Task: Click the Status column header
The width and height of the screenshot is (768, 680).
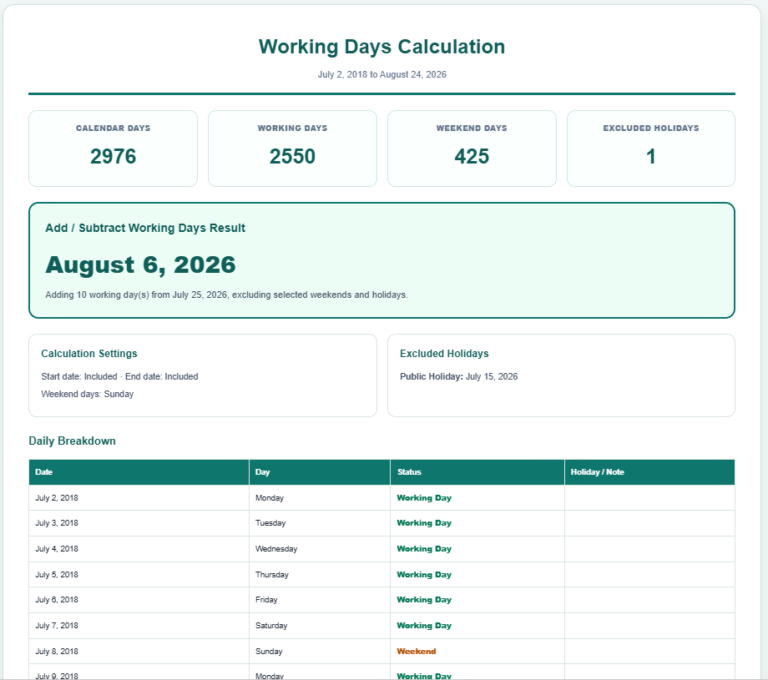Action: [478, 472]
